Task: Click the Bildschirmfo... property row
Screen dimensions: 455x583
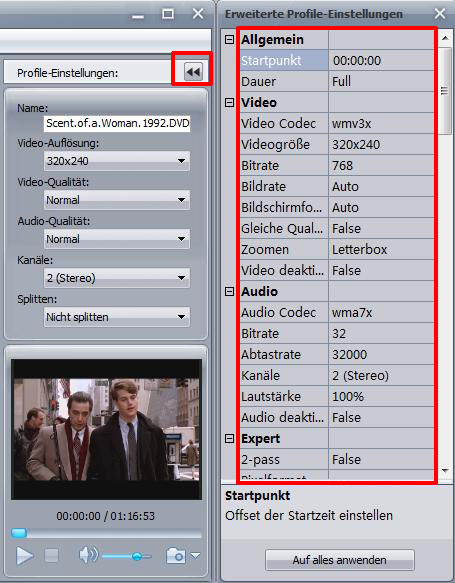Action: pyautogui.click(x=337, y=207)
